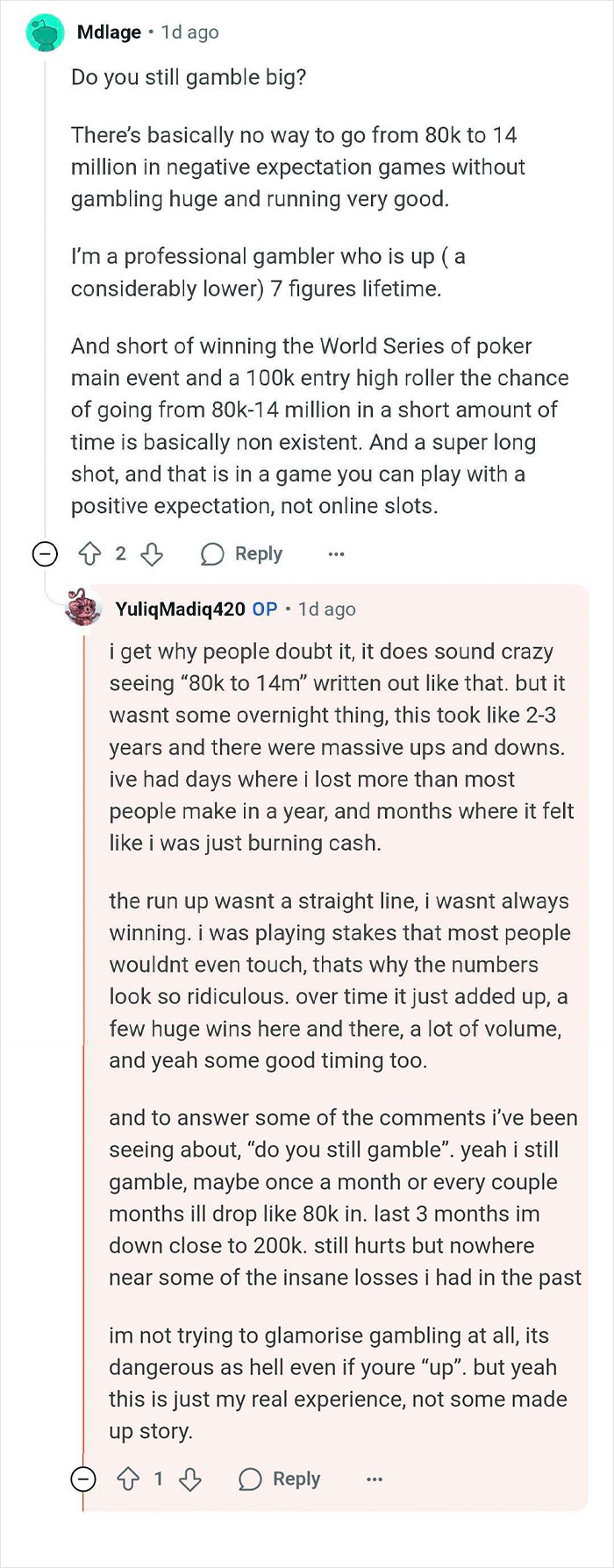The width and height of the screenshot is (614, 1568).
Task: Open Mdlage's username profile
Action: [x=110, y=32]
